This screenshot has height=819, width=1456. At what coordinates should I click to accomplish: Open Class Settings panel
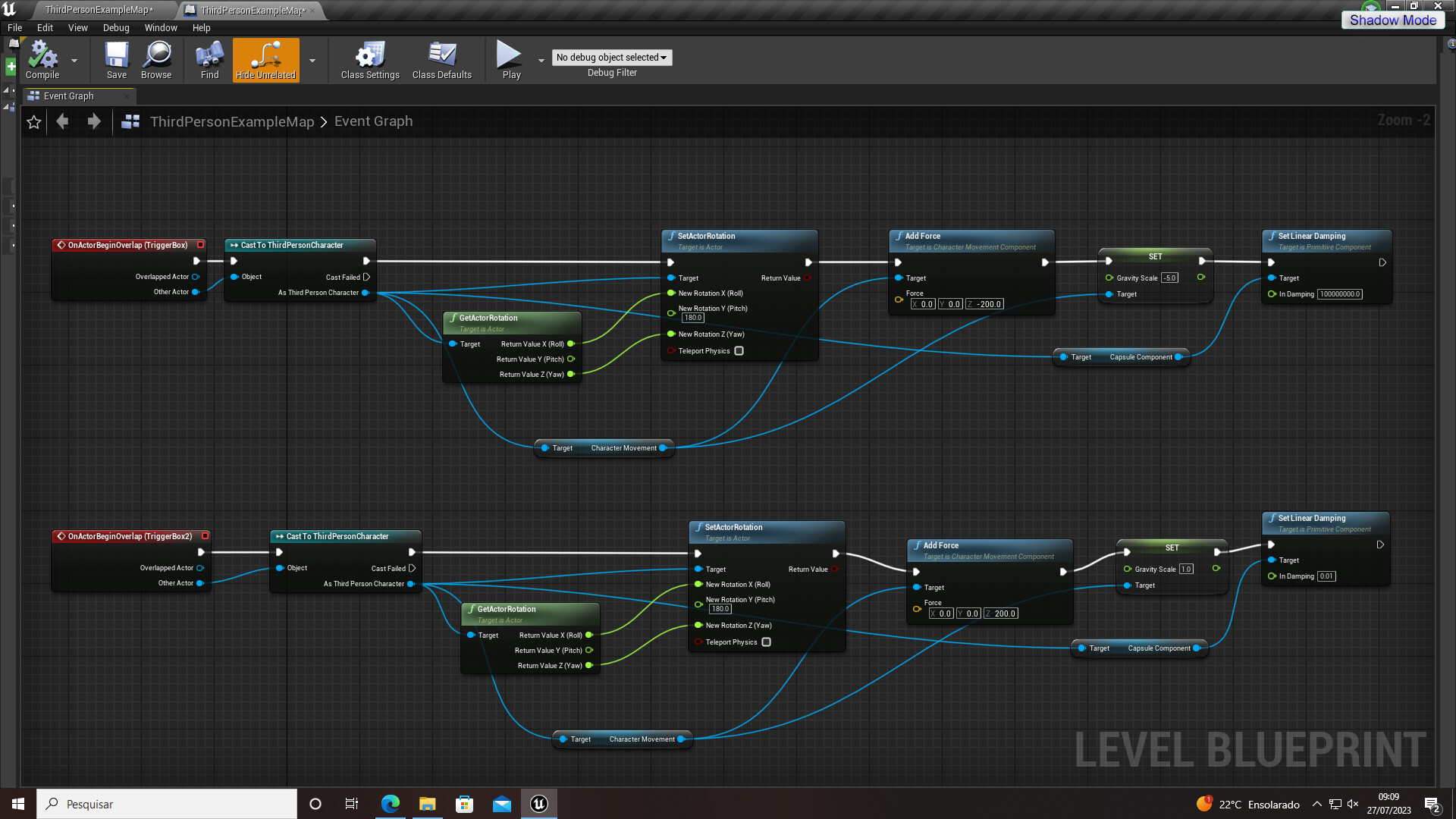370,61
